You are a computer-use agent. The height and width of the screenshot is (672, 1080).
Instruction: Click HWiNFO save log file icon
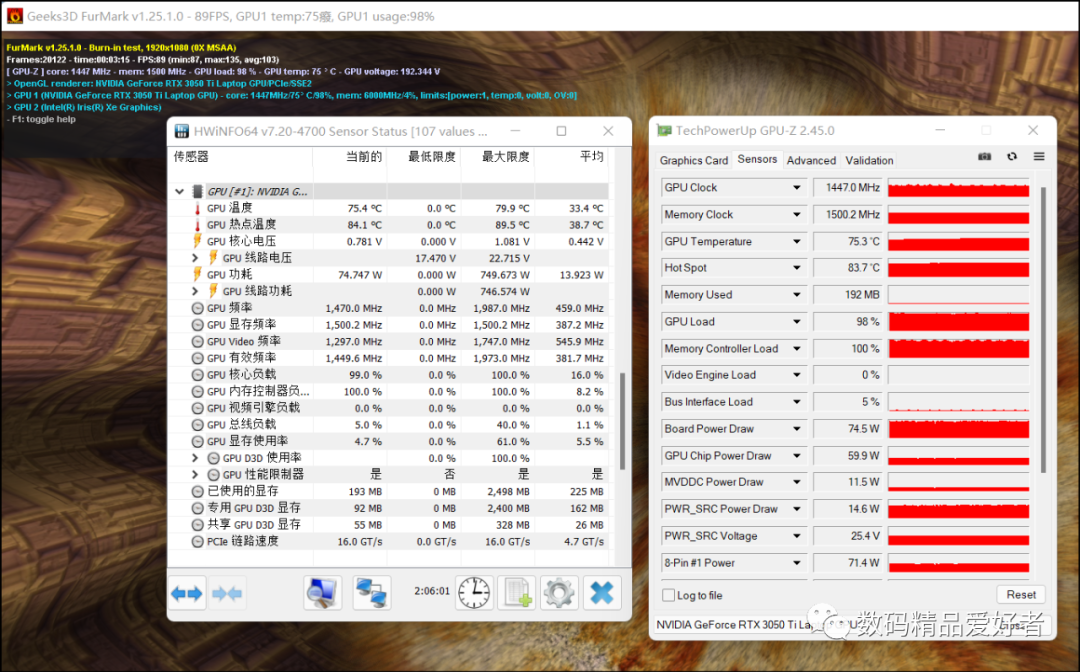click(517, 593)
